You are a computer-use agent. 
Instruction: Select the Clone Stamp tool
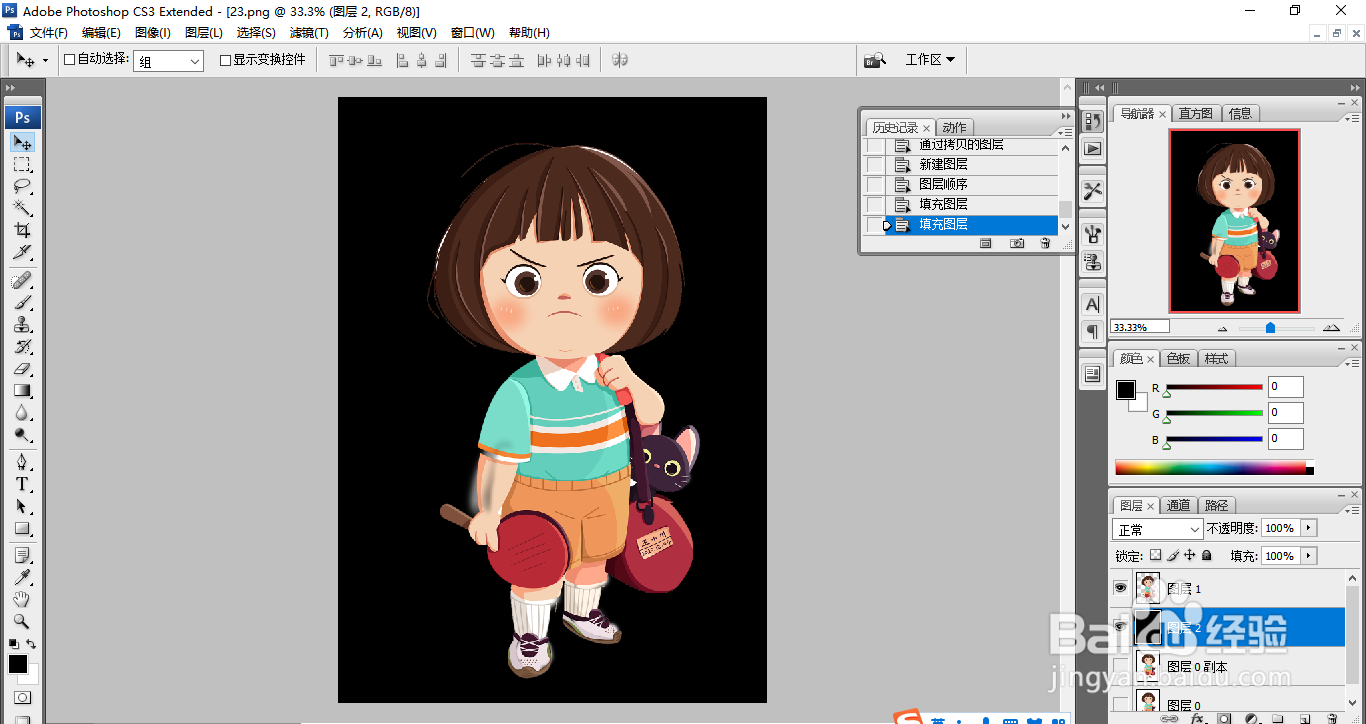(x=22, y=324)
